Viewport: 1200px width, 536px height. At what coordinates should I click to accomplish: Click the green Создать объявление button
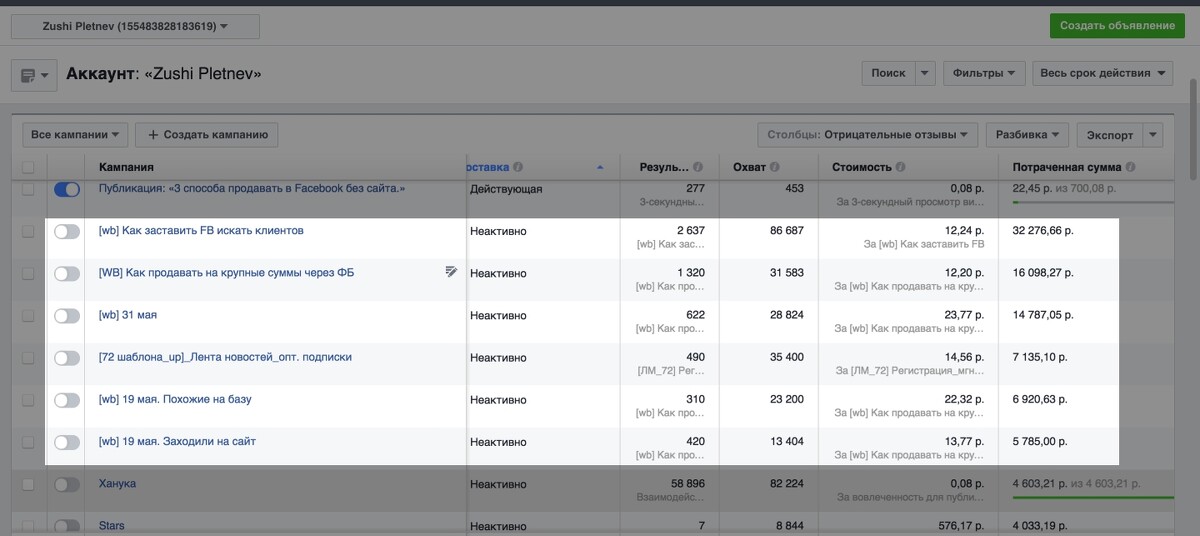tap(1117, 26)
